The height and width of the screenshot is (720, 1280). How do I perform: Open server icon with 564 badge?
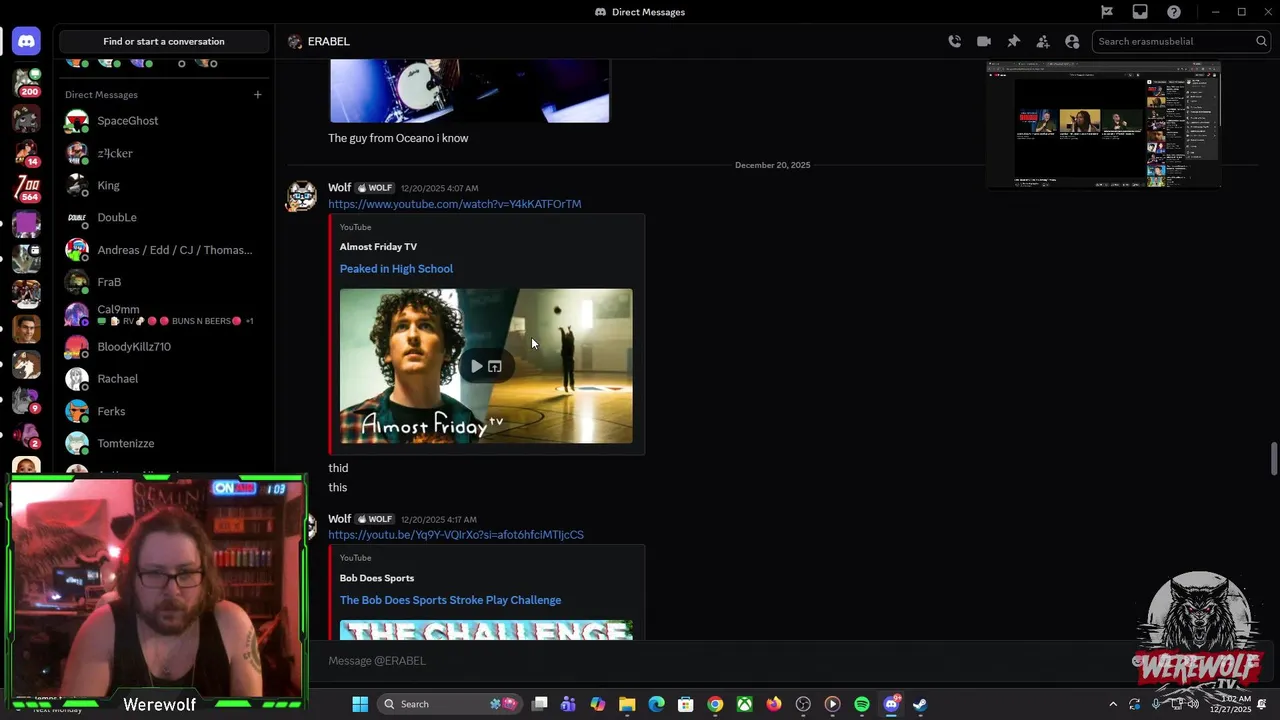click(x=27, y=188)
